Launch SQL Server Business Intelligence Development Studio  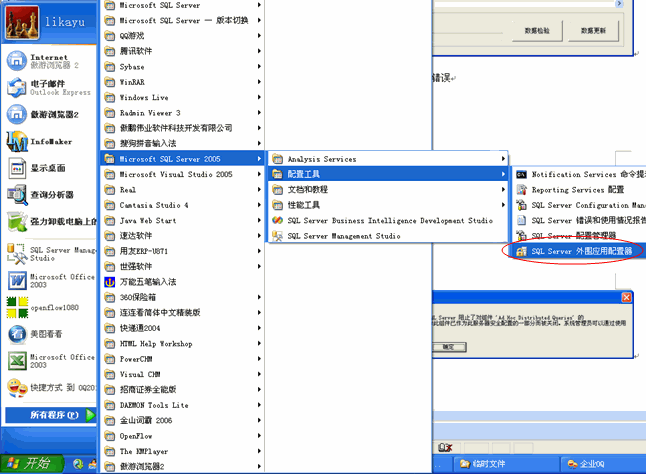coord(389,220)
